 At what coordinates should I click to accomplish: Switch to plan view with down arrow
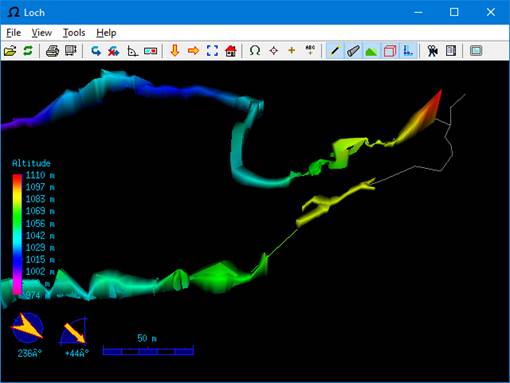(x=175, y=51)
